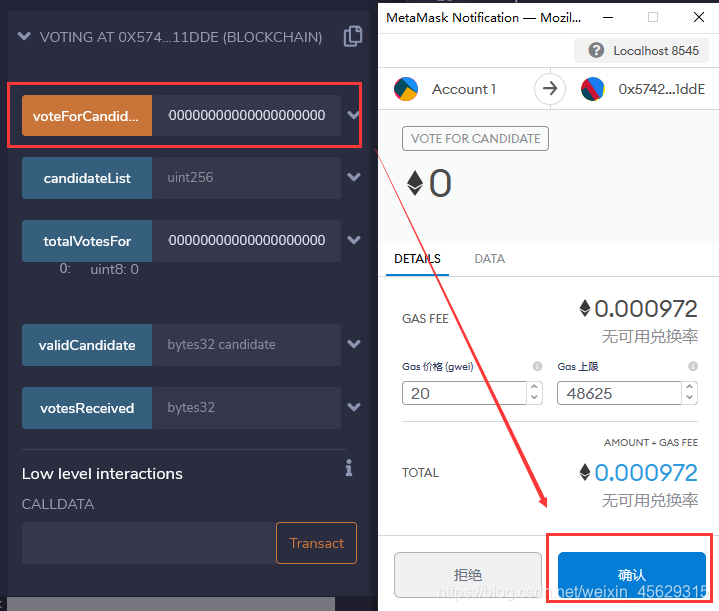Open the Gas limit info icon

(x=693, y=366)
